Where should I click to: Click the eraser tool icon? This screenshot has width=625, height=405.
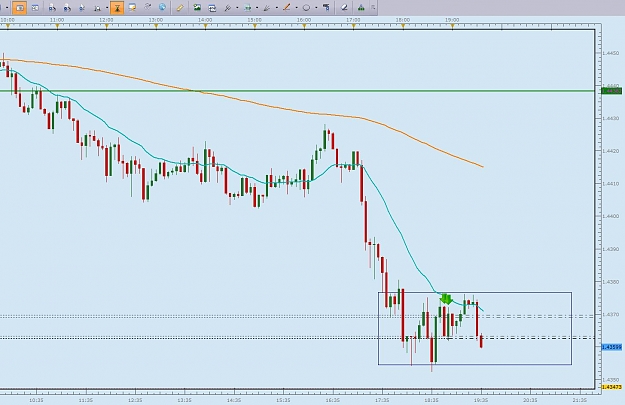(x=344, y=8)
